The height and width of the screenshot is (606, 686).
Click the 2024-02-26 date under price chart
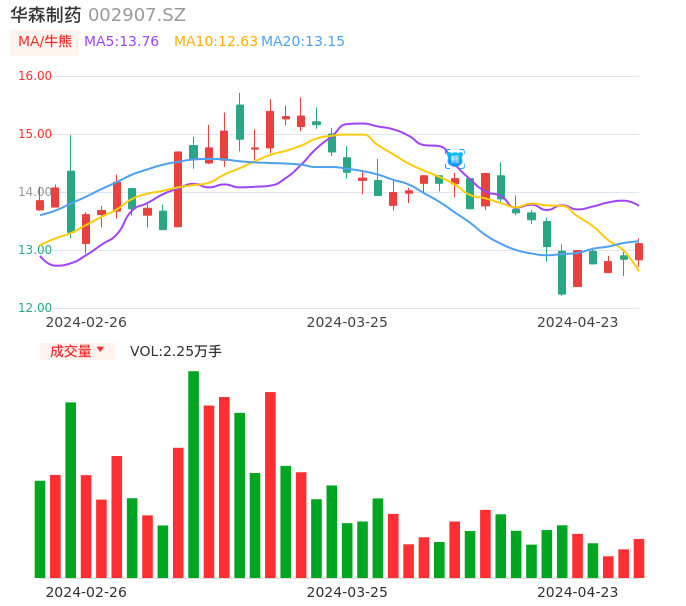86,322
